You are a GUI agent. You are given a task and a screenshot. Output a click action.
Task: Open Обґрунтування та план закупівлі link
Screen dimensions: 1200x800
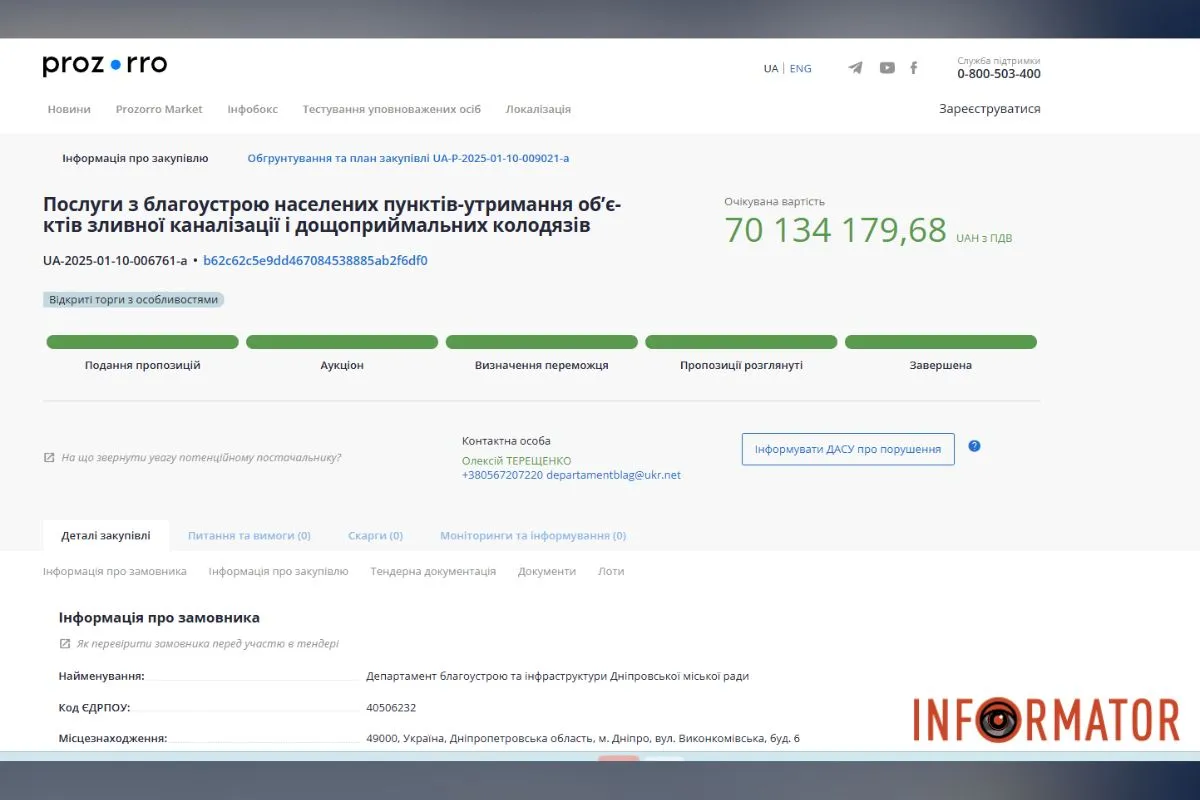pos(408,158)
